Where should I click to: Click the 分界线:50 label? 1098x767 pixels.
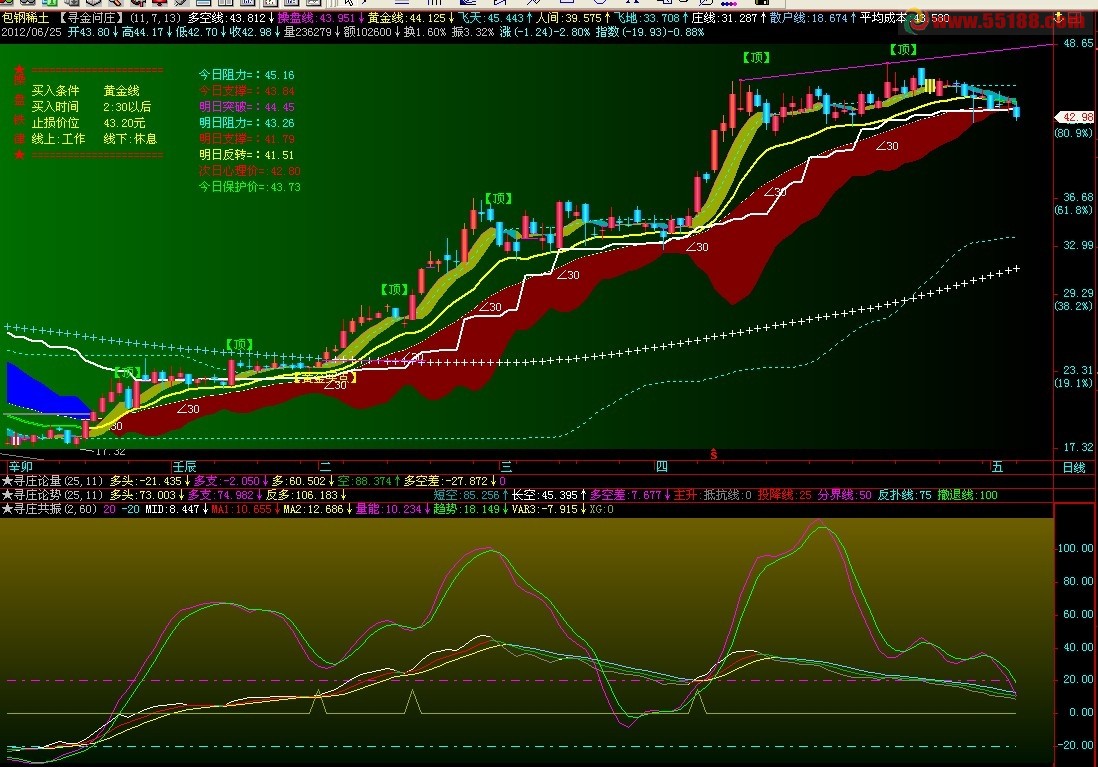(x=845, y=495)
